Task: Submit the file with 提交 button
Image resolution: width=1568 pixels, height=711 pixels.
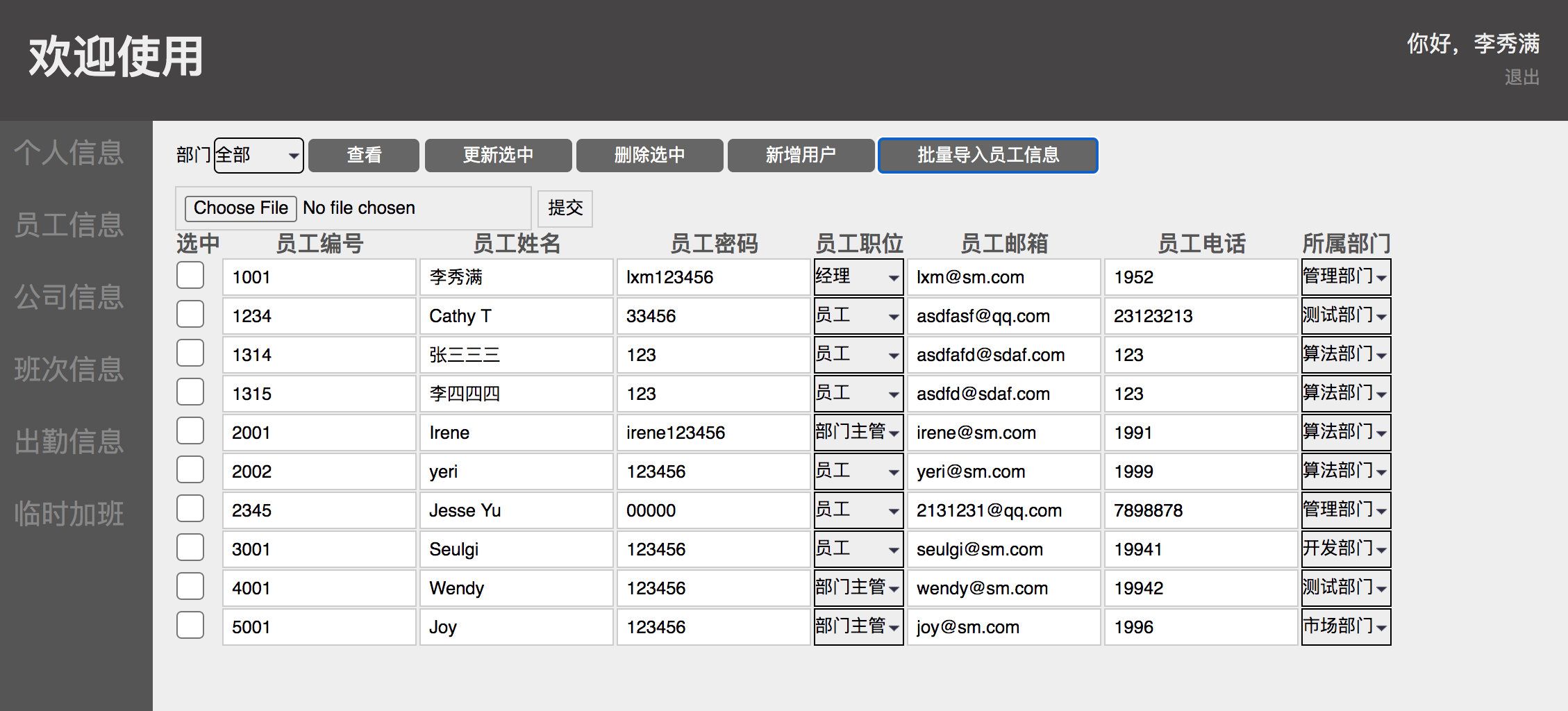Action: click(565, 208)
